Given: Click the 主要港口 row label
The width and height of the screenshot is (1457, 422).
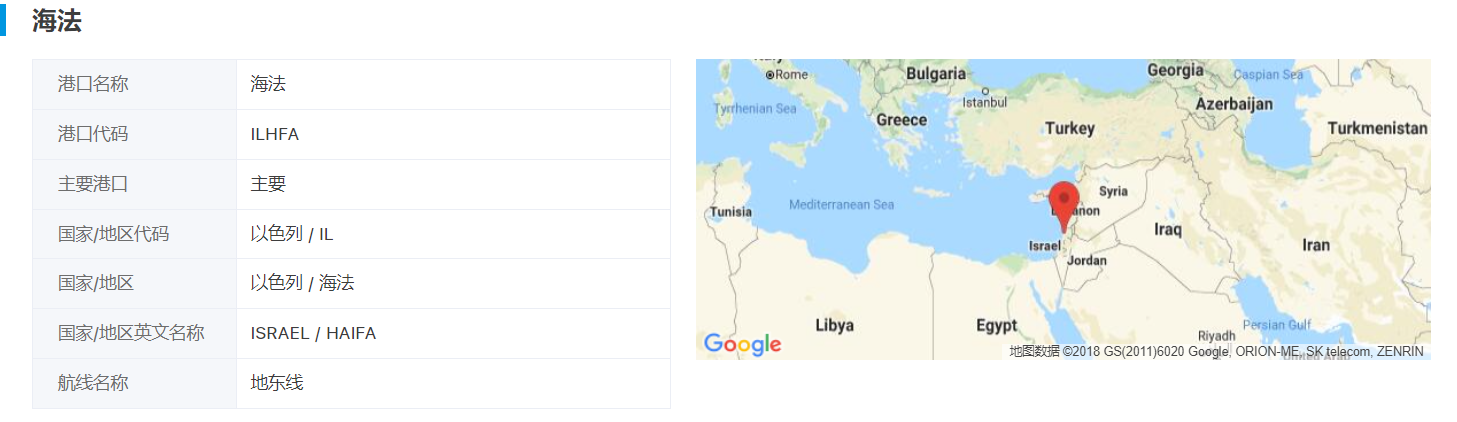Looking at the screenshot, I should point(93,184).
